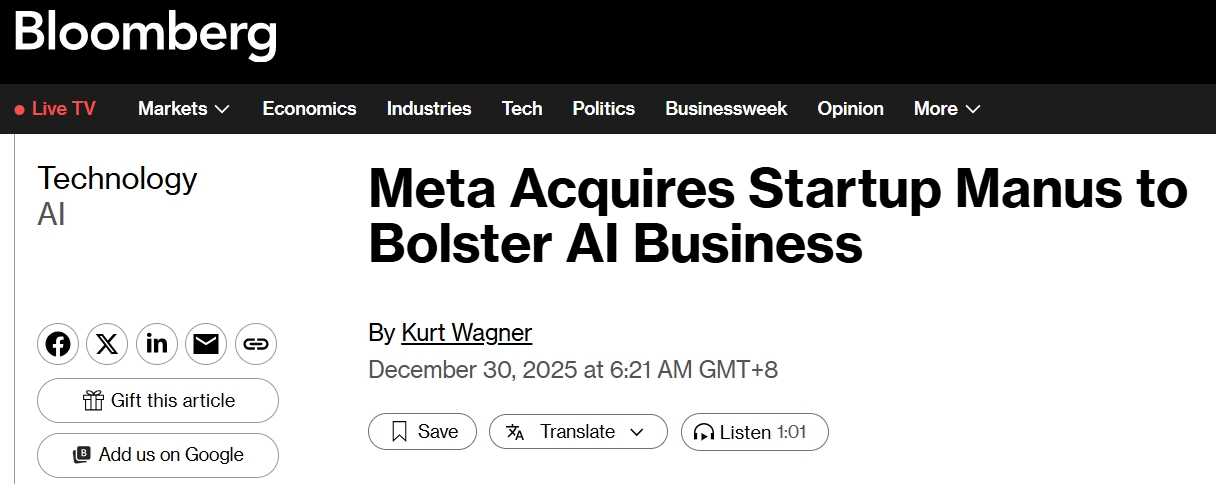1216x484 pixels.
Task: Click the Bloomberg logo
Action: [145, 33]
